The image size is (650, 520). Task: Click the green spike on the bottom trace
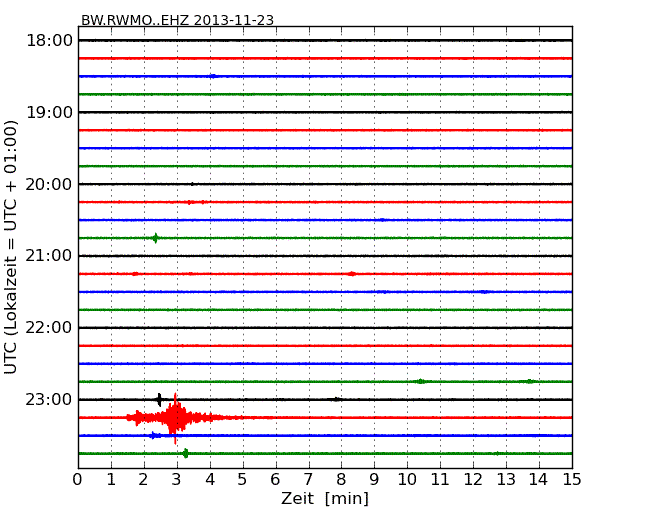[x=185, y=453]
